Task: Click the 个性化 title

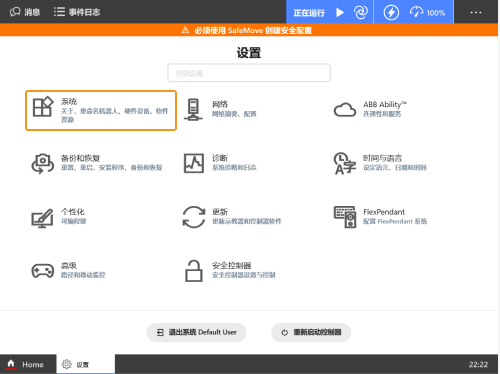Action: click(73, 212)
